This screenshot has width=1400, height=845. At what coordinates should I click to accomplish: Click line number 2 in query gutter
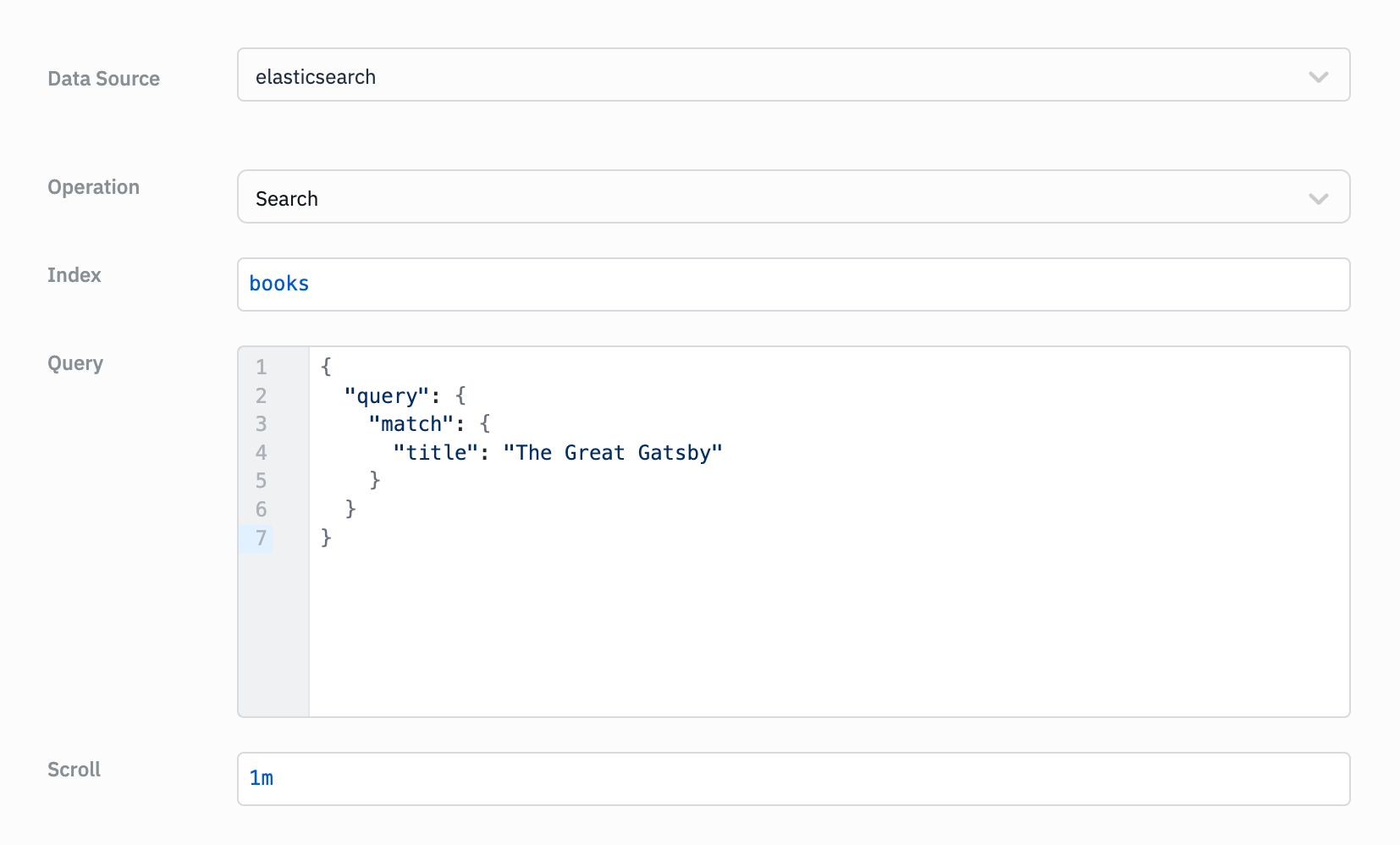tap(261, 396)
